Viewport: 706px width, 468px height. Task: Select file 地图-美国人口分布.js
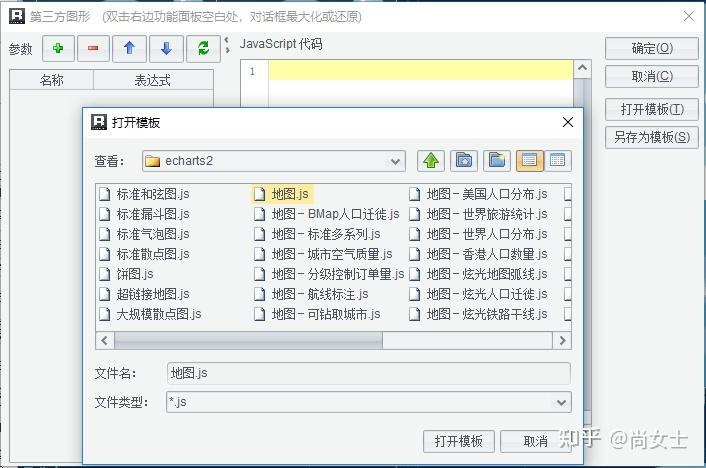tap(479, 194)
